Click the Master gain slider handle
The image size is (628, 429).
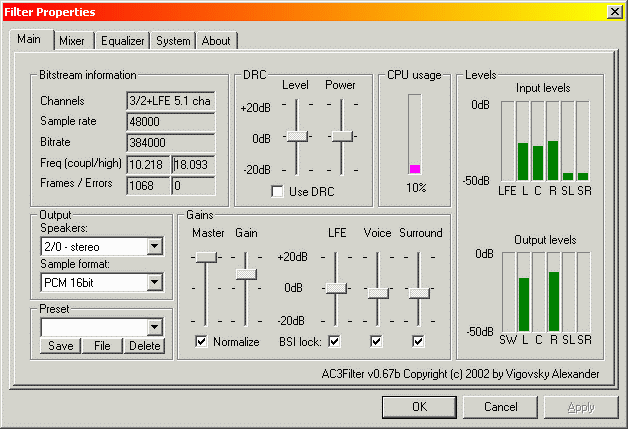206,257
